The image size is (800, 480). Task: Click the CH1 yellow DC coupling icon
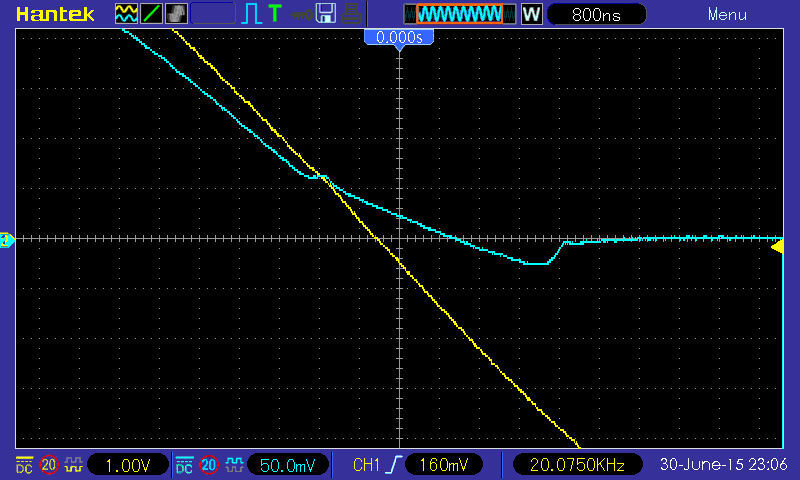[x=24, y=465]
